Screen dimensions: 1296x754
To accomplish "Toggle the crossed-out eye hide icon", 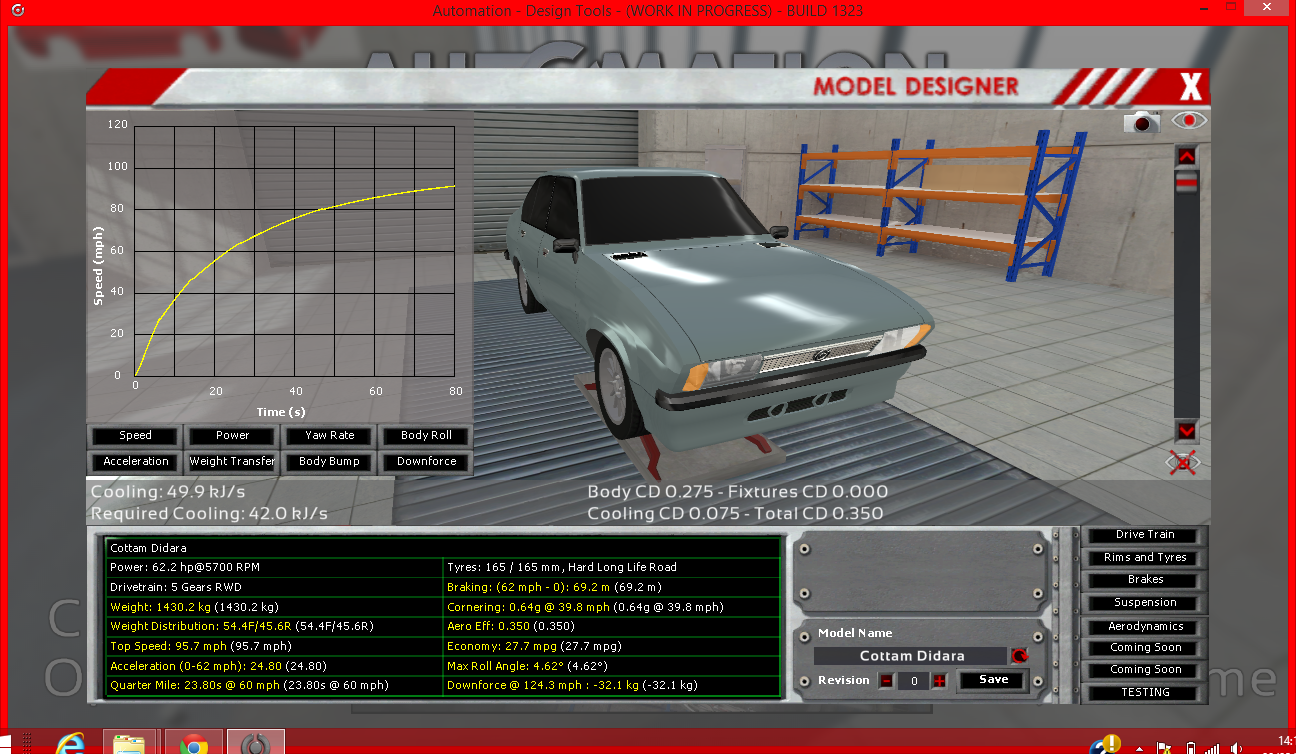I will 1184,463.
